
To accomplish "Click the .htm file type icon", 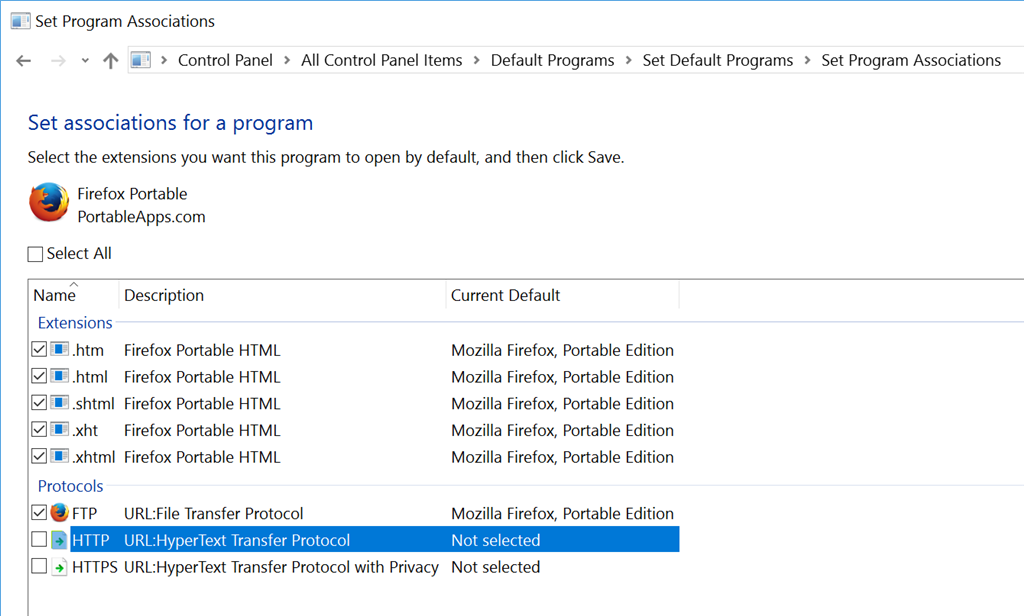I will (59, 349).
